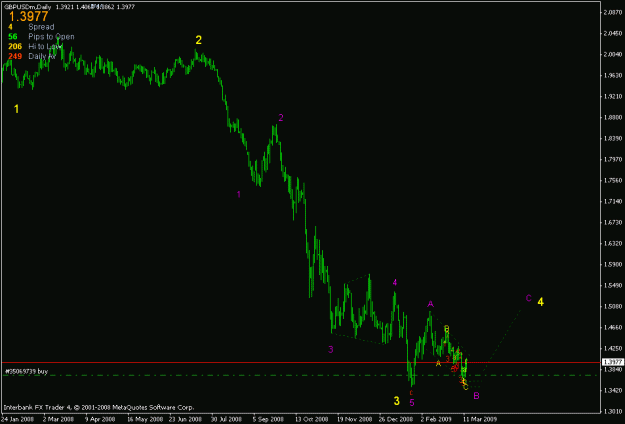
Task: Click the GBPUSDm,Daily chart title
Action: click(28, 7)
